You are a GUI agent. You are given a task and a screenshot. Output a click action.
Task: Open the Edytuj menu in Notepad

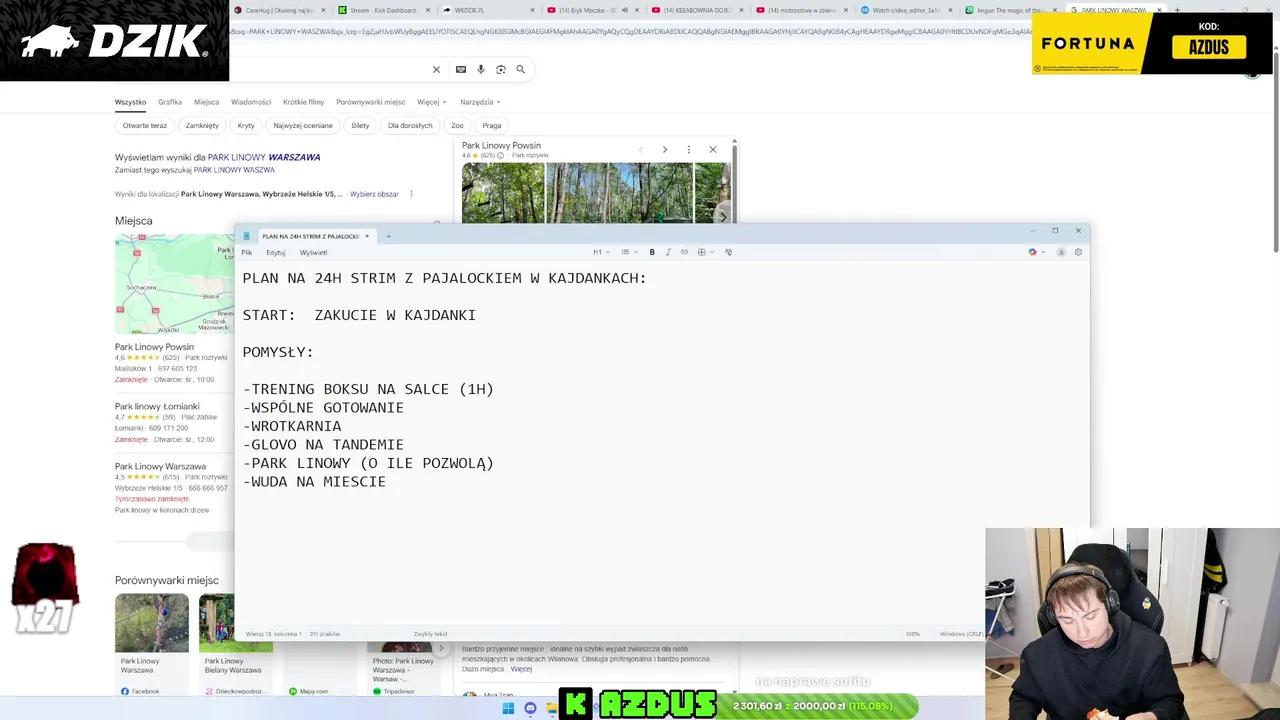(276, 253)
